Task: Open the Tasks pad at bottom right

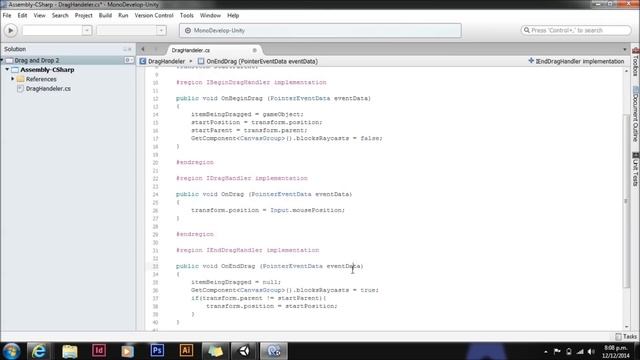Action: (x=626, y=337)
